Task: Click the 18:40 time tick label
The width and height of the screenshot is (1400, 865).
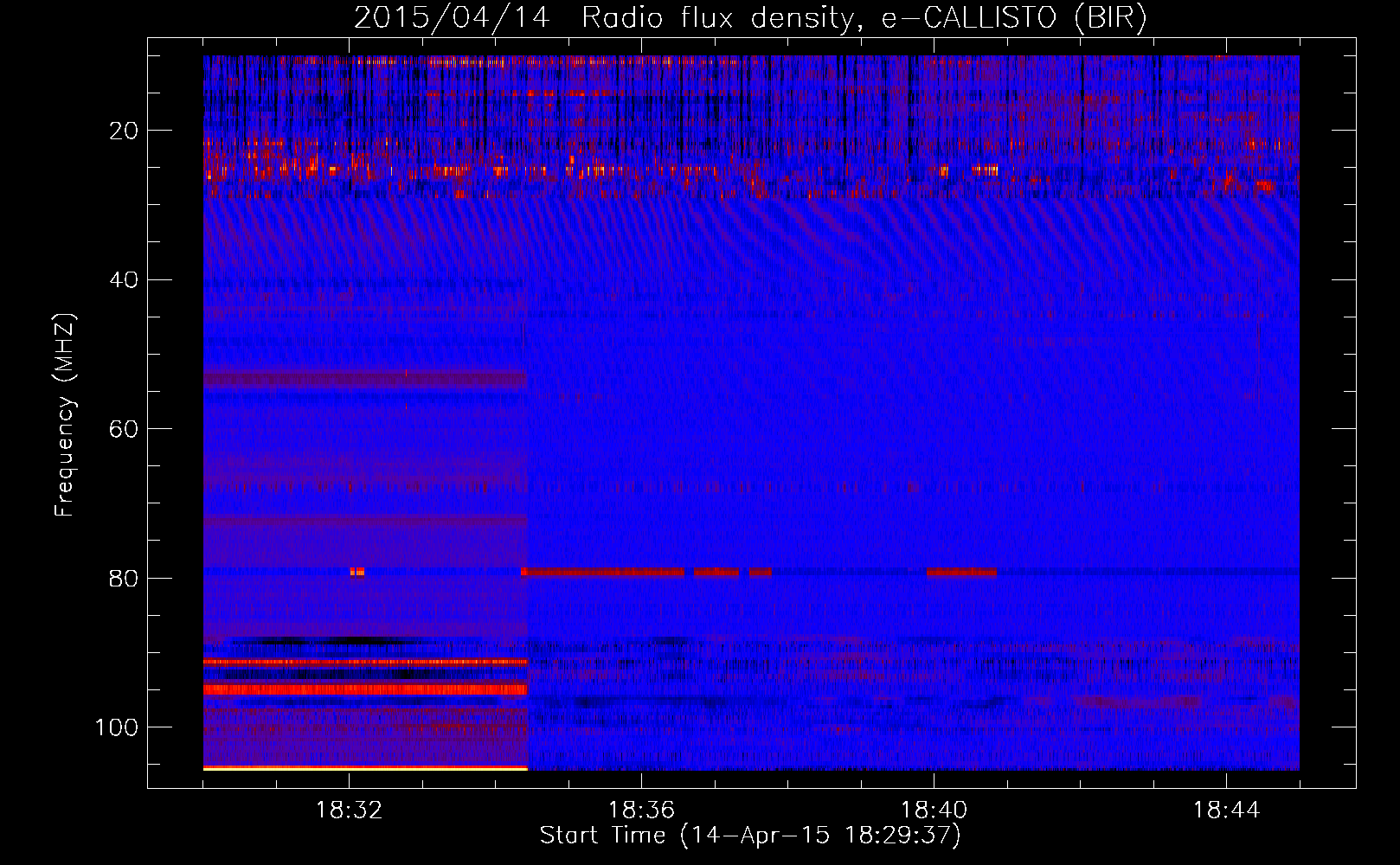Action: pyautogui.click(x=934, y=811)
